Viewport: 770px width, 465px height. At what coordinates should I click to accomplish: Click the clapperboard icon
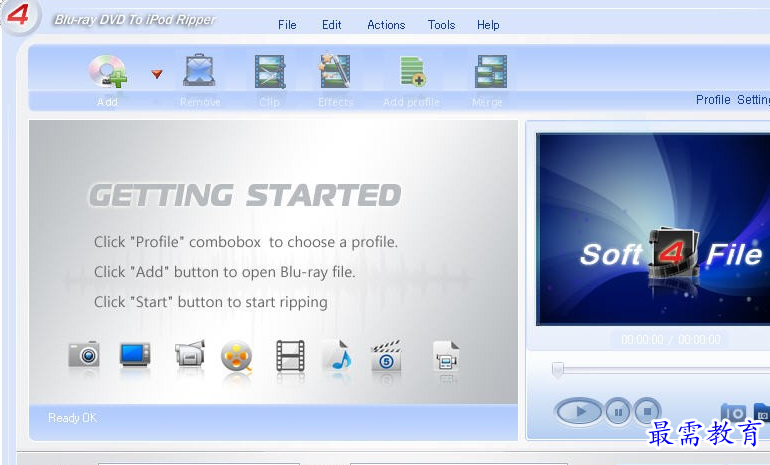[386, 356]
